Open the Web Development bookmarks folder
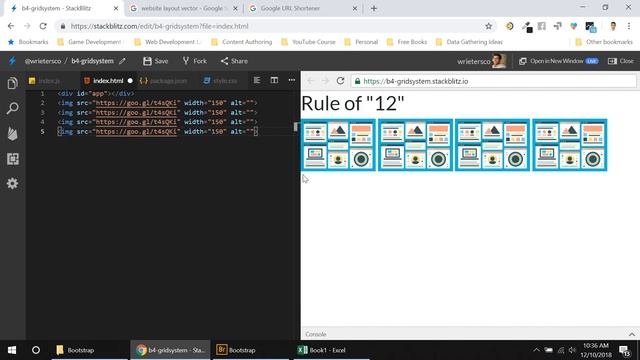Image resolution: width=640 pixels, height=360 pixels. (x=168, y=42)
